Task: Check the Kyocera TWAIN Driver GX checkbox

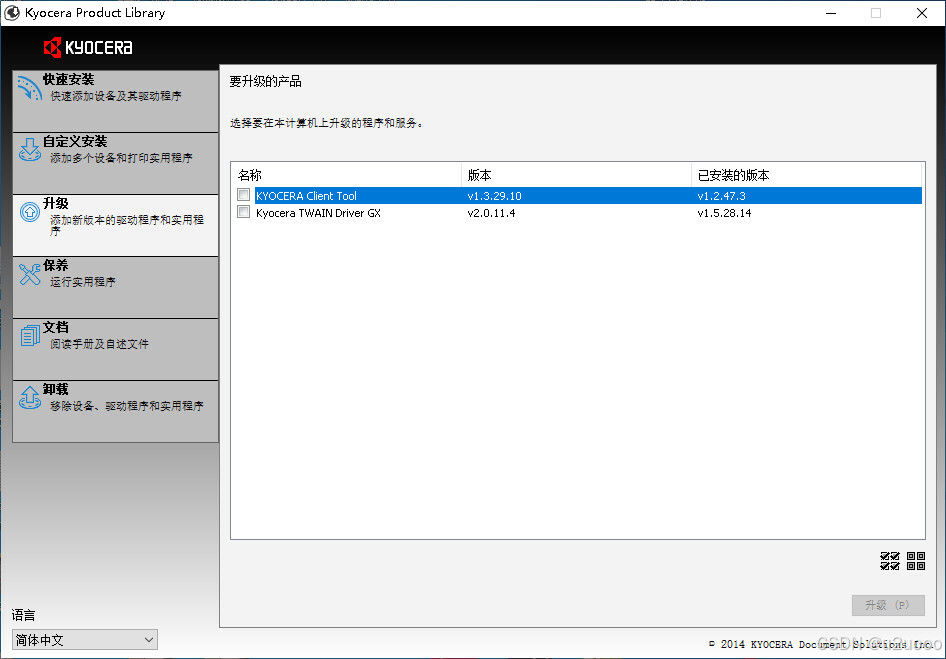Action: tap(244, 212)
